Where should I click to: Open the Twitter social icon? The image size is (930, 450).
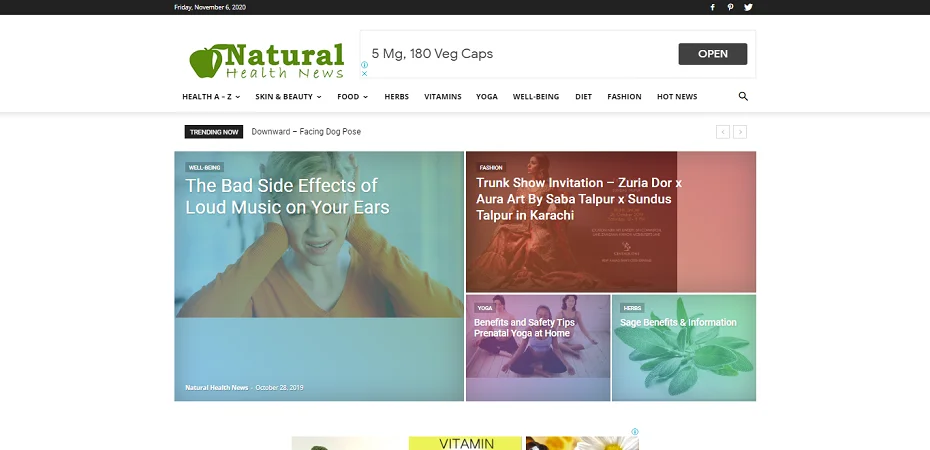748,7
